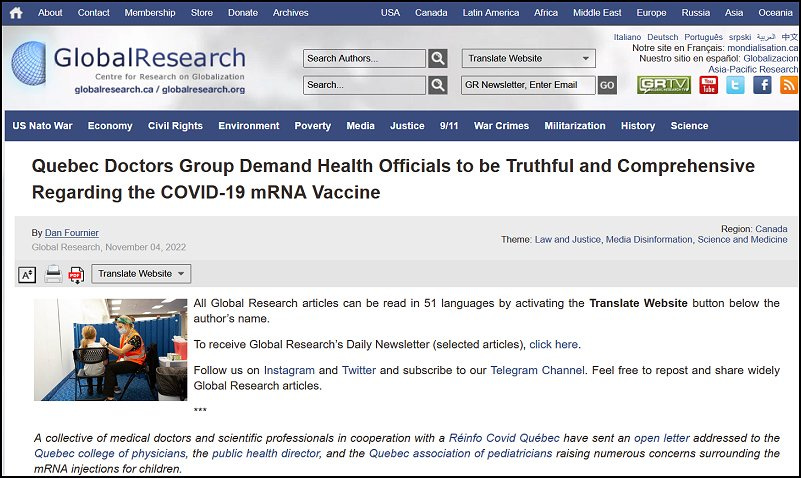Screen dimensions: 801x478
Task: Open the Globalizacion Spanish site link
Action: click(x=770, y=59)
